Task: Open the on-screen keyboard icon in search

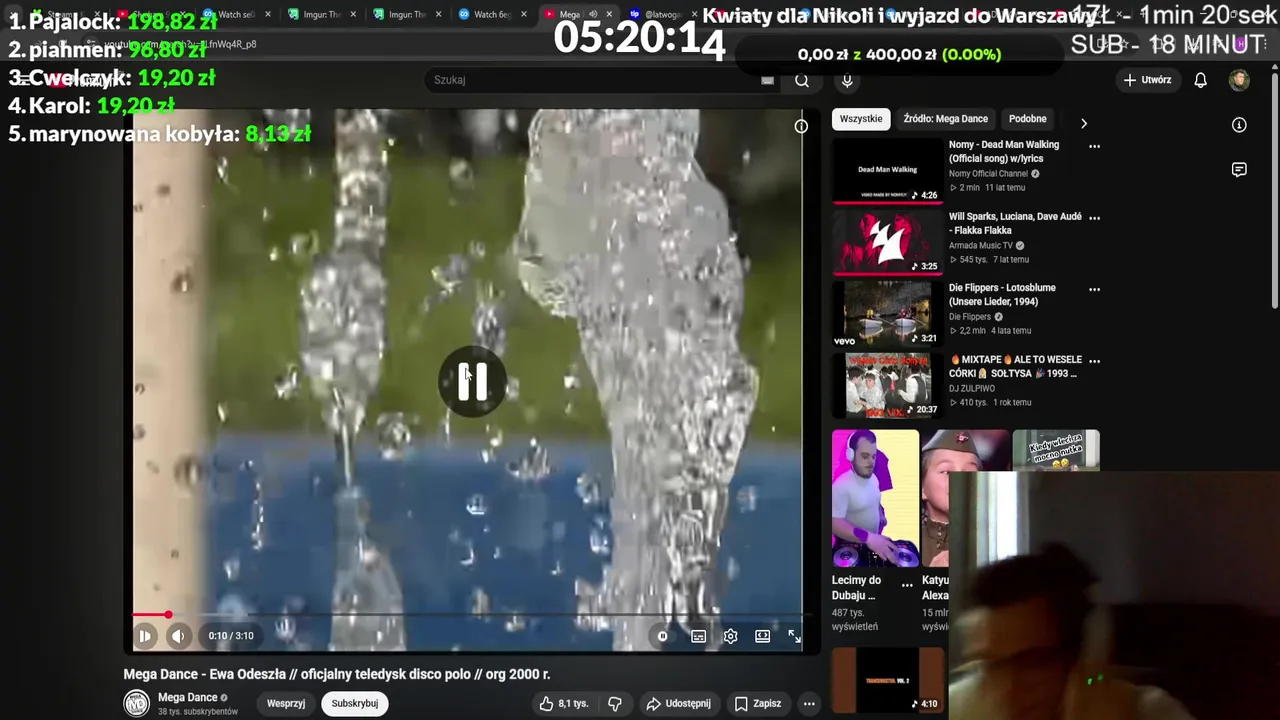Action: [x=767, y=80]
